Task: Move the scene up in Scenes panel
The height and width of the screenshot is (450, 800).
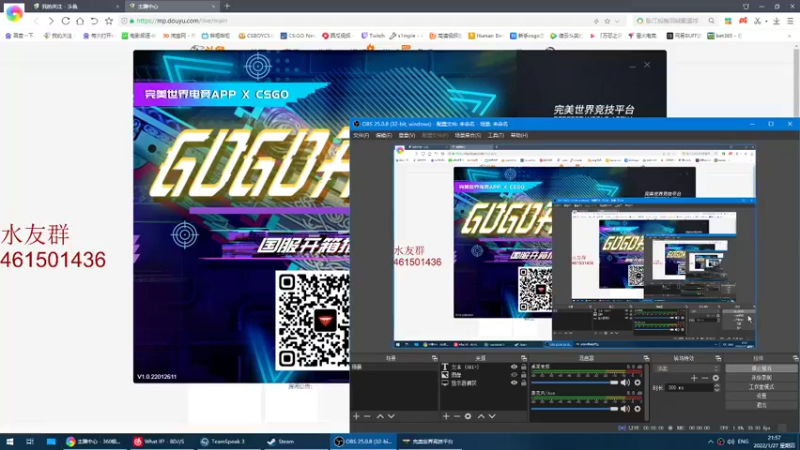Action: tap(380, 416)
